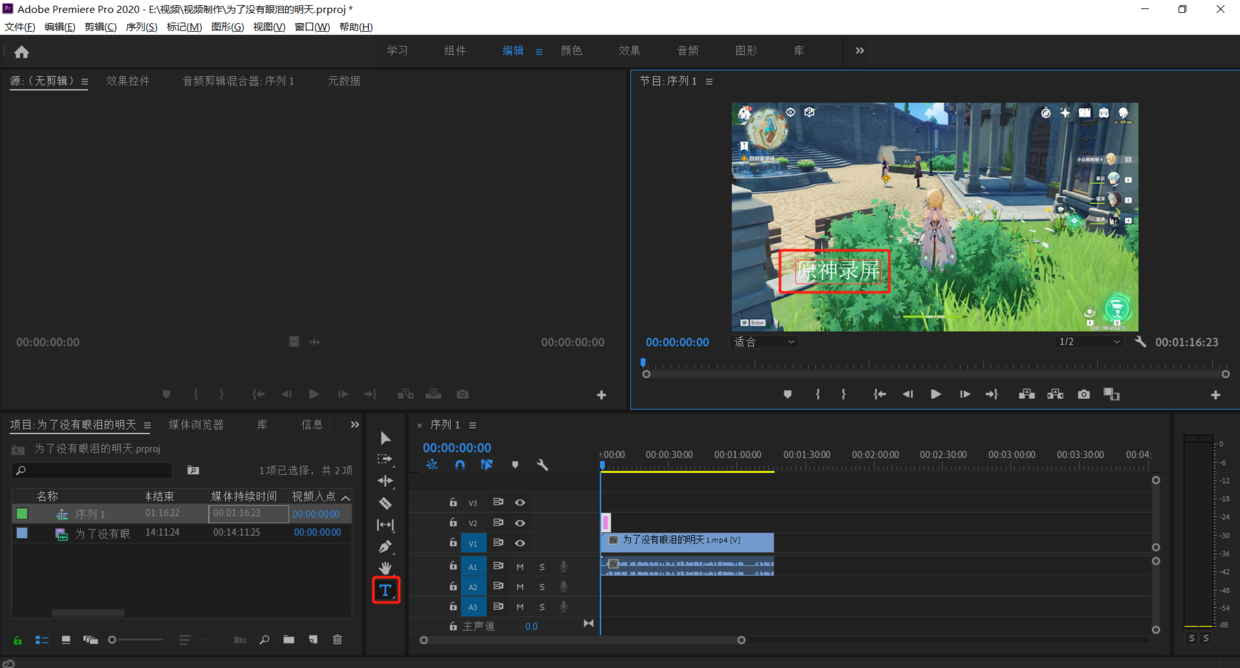Image resolution: width=1240 pixels, height=668 pixels.
Task: Open Program monitor 节目:序列 1 panel menu
Action: pos(709,82)
